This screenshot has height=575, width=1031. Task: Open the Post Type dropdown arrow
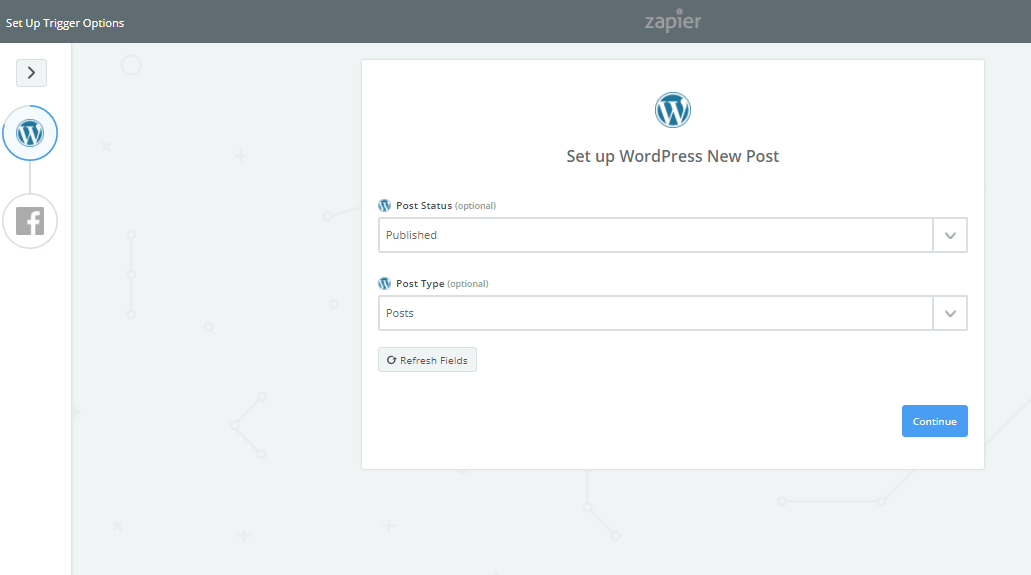[x=950, y=313]
